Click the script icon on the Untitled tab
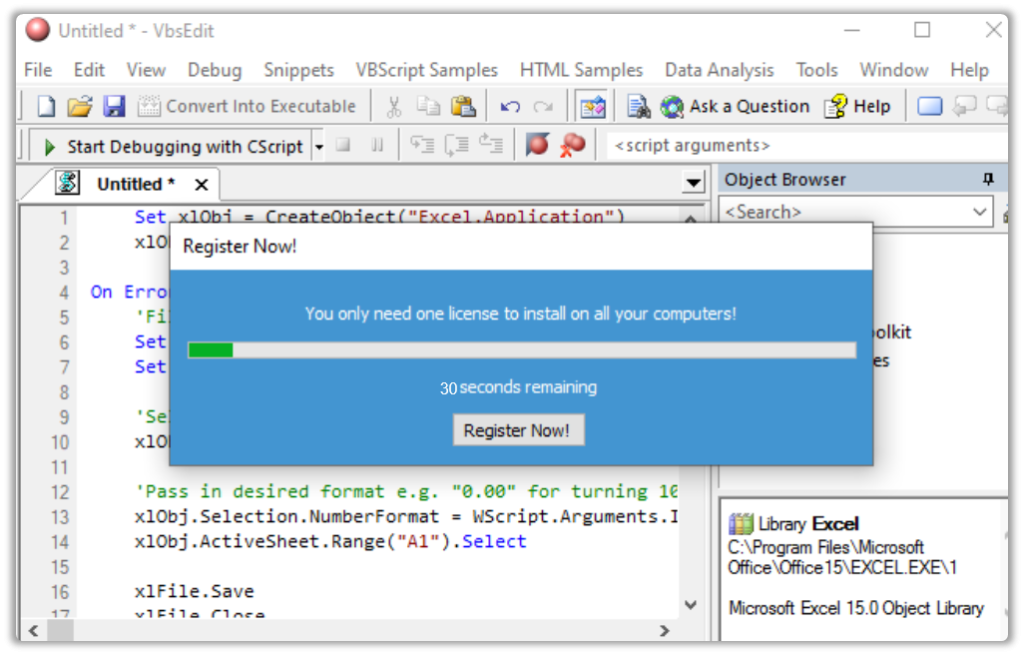The image size is (1024, 655). (x=67, y=183)
